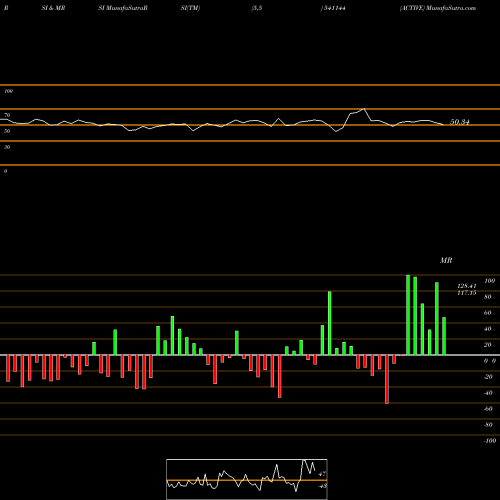Click the MR axis label -20
Viewport: 500px width, 500px height.
click(488, 377)
